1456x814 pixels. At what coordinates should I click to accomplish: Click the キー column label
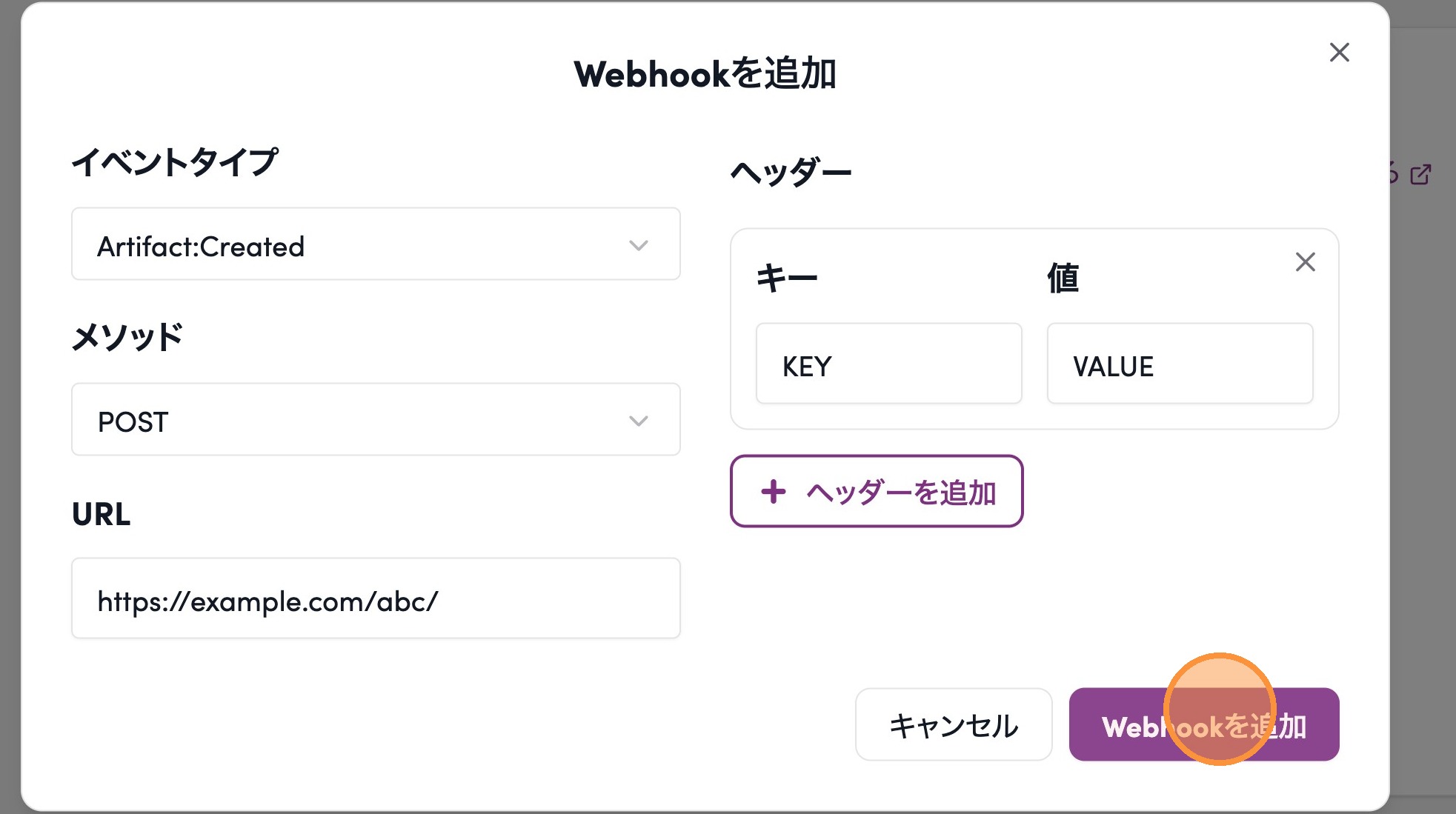[x=786, y=278]
